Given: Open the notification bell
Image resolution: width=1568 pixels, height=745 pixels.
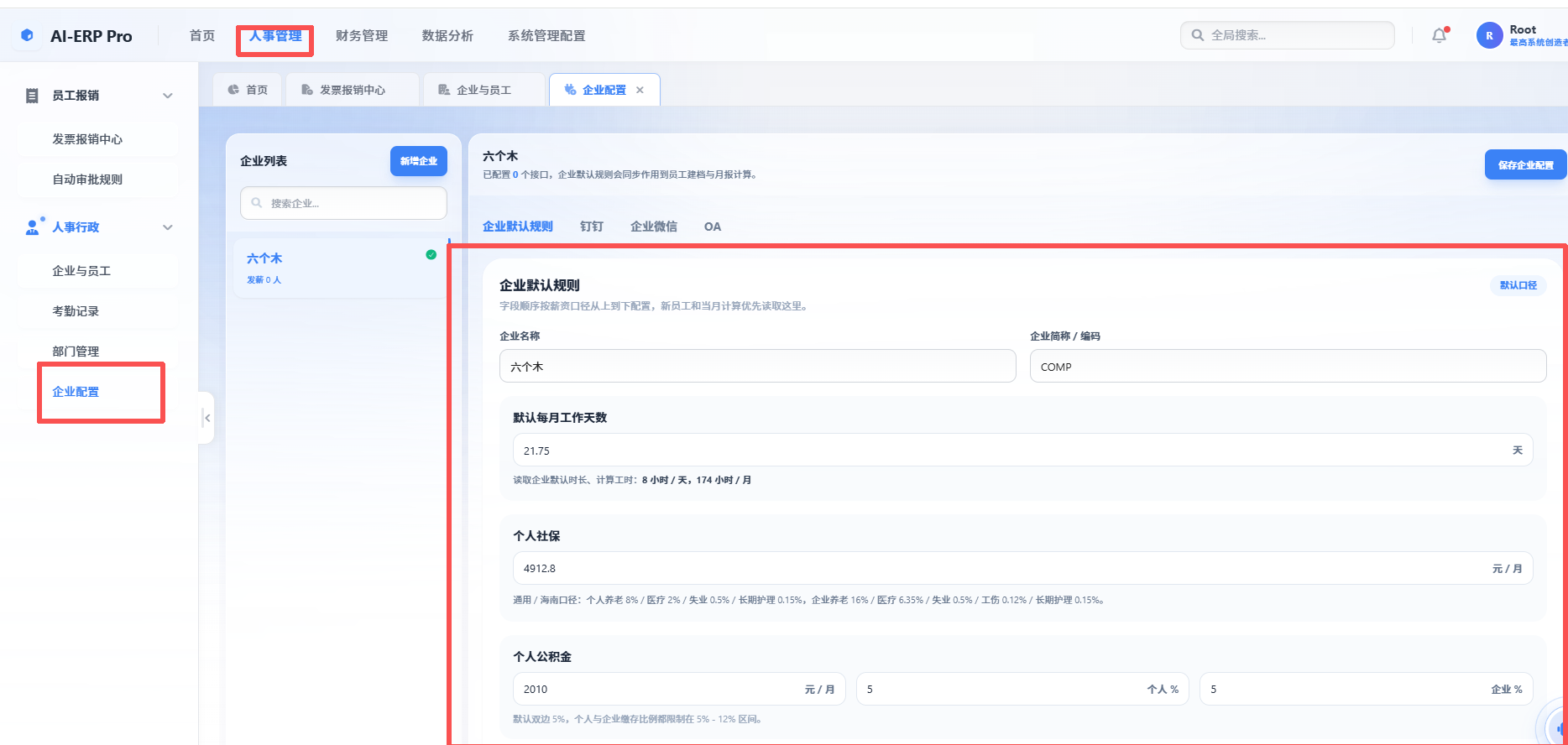Looking at the screenshot, I should coord(1440,35).
